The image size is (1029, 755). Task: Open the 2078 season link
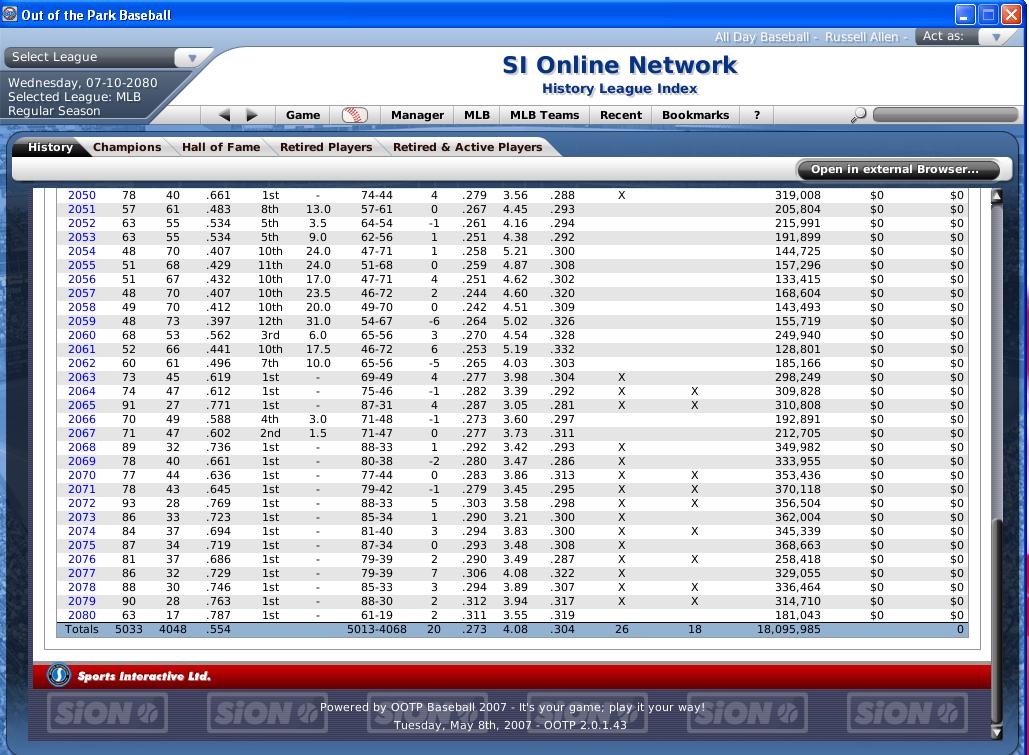tap(82, 588)
